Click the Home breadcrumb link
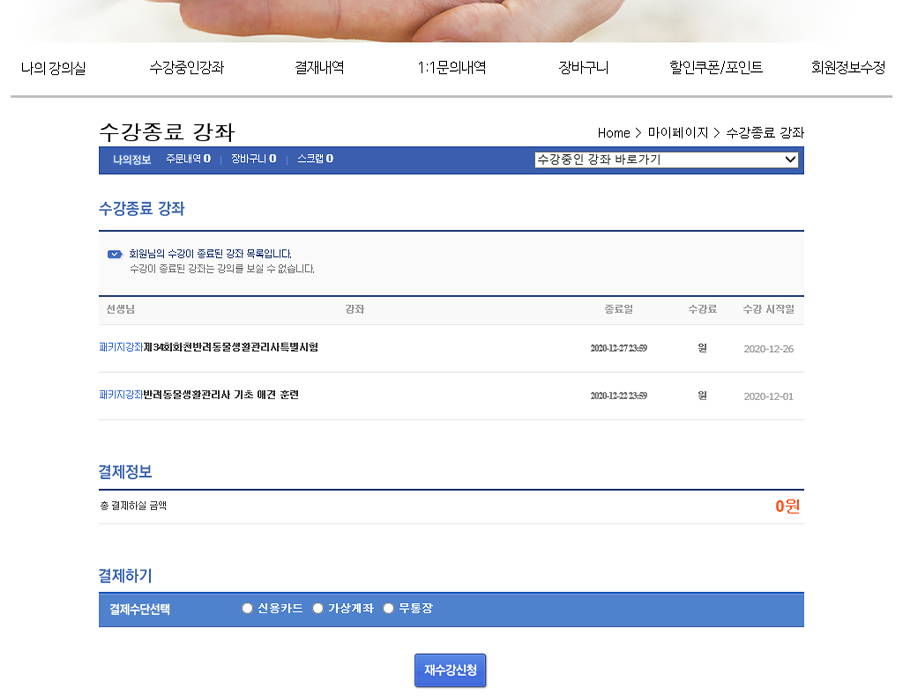 click(x=613, y=133)
